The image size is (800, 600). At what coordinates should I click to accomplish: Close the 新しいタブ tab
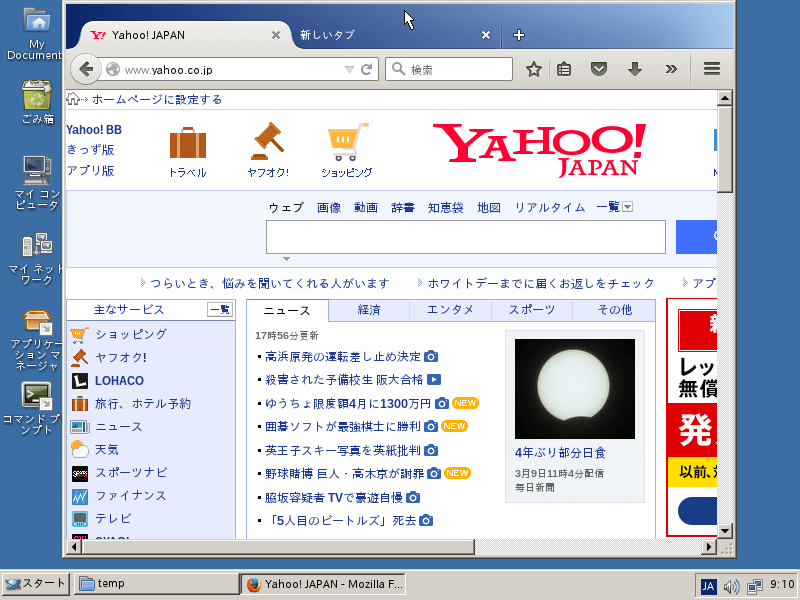tap(486, 35)
